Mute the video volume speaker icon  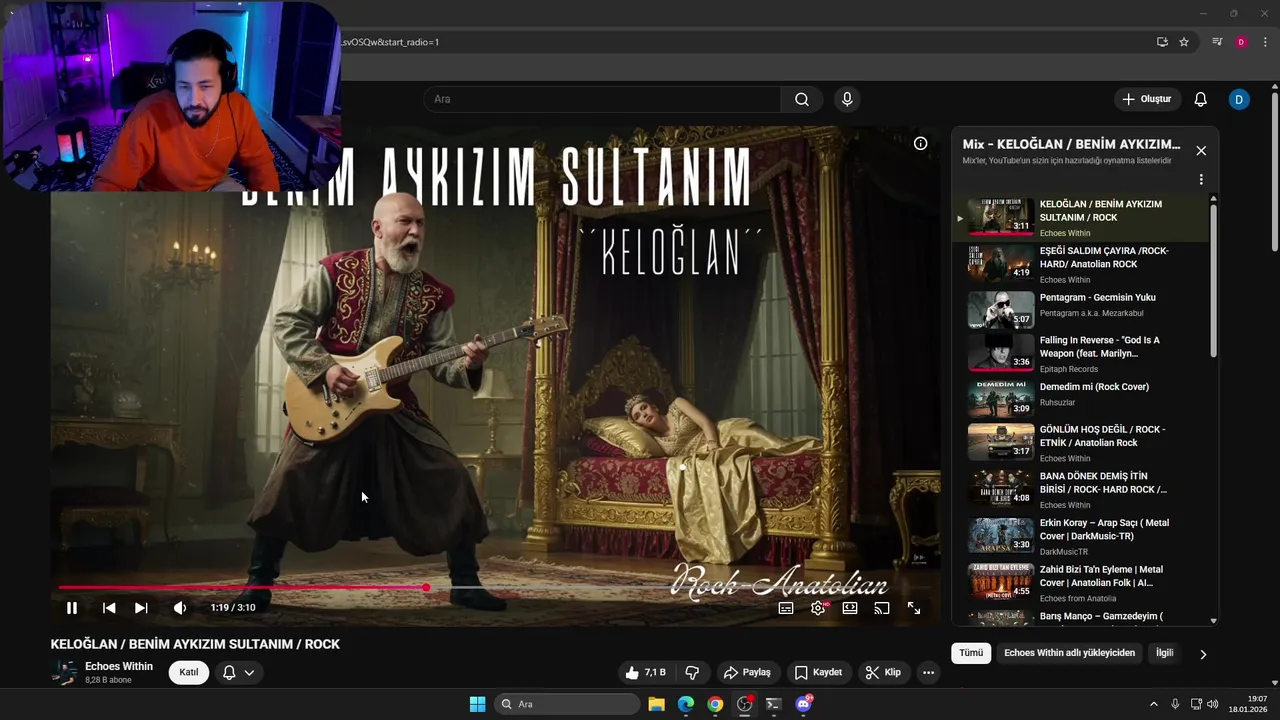point(180,607)
